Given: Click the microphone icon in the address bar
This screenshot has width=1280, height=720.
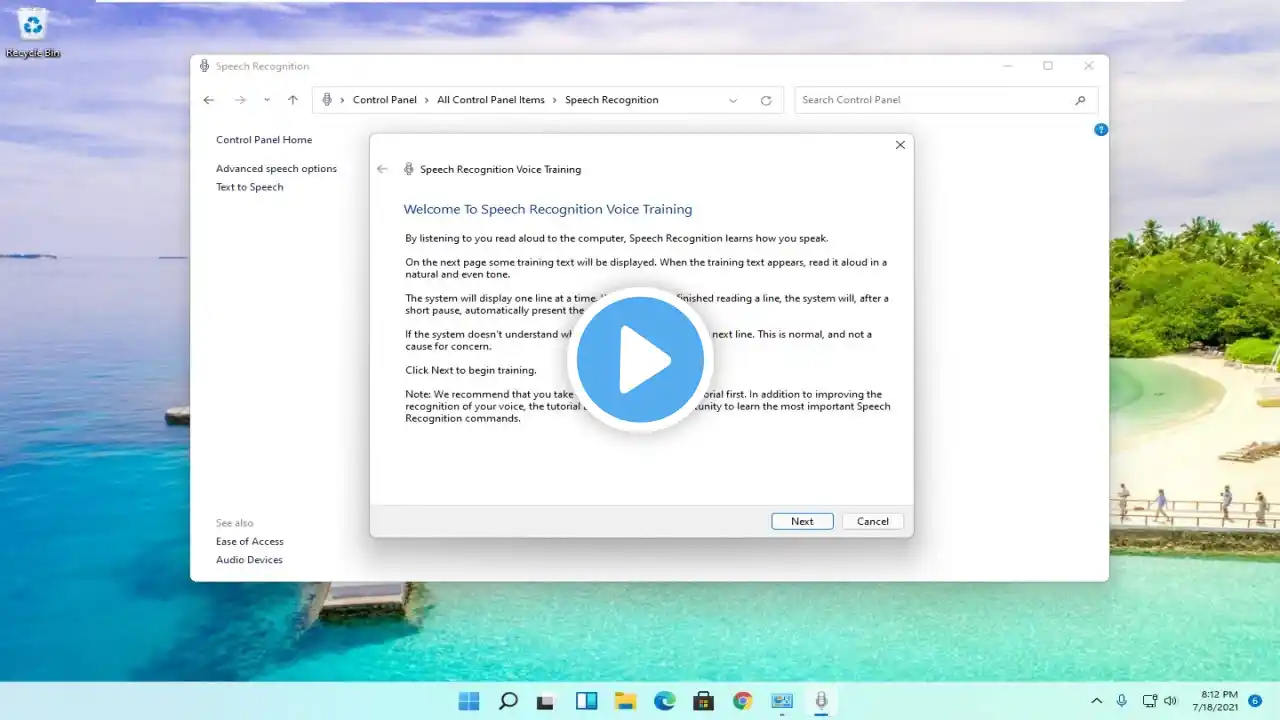Looking at the screenshot, I should click(x=327, y=100).
